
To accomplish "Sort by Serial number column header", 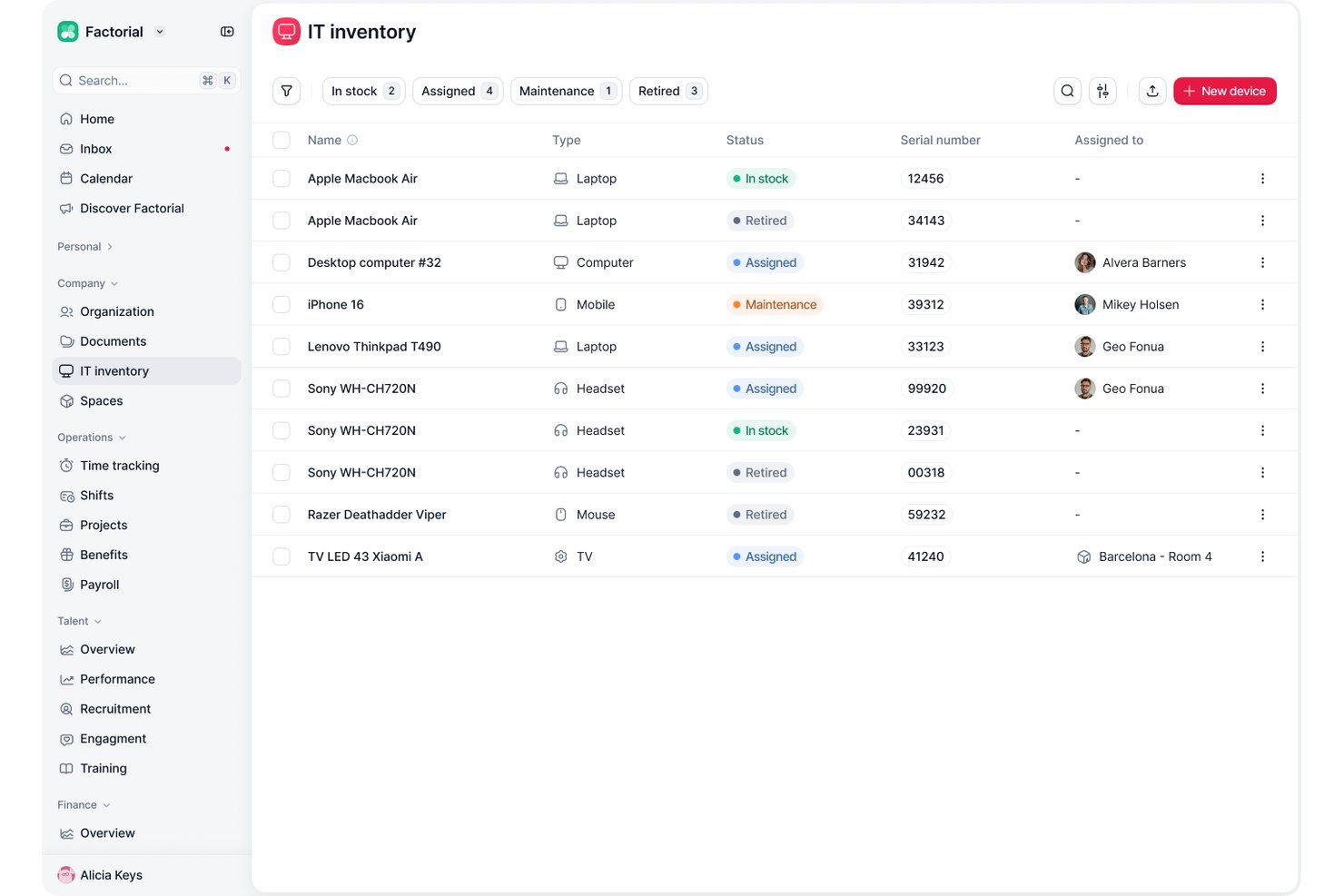I will click(940, 140).
